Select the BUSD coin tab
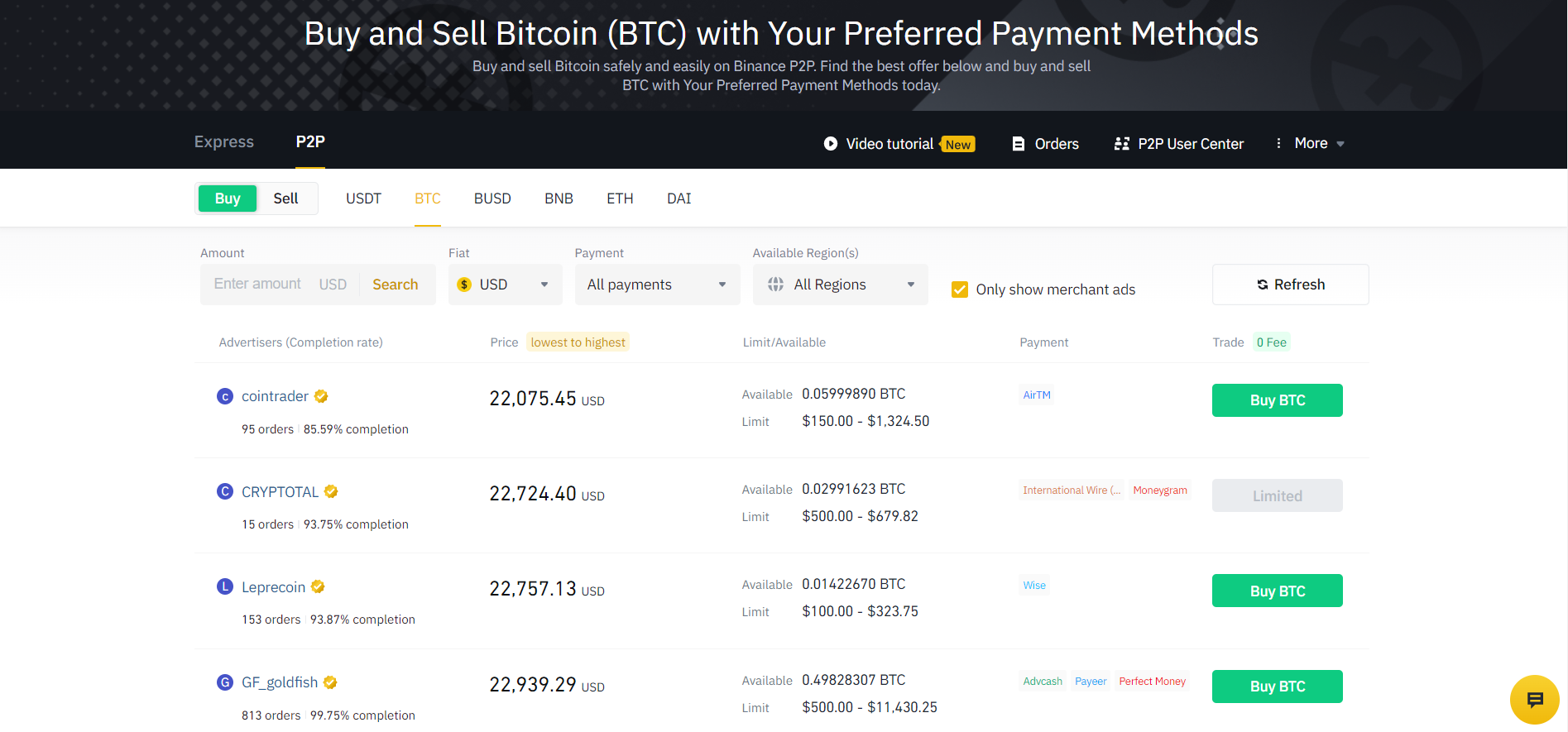The height and width of the screenshot is (732, 1568). click(492, 199)
